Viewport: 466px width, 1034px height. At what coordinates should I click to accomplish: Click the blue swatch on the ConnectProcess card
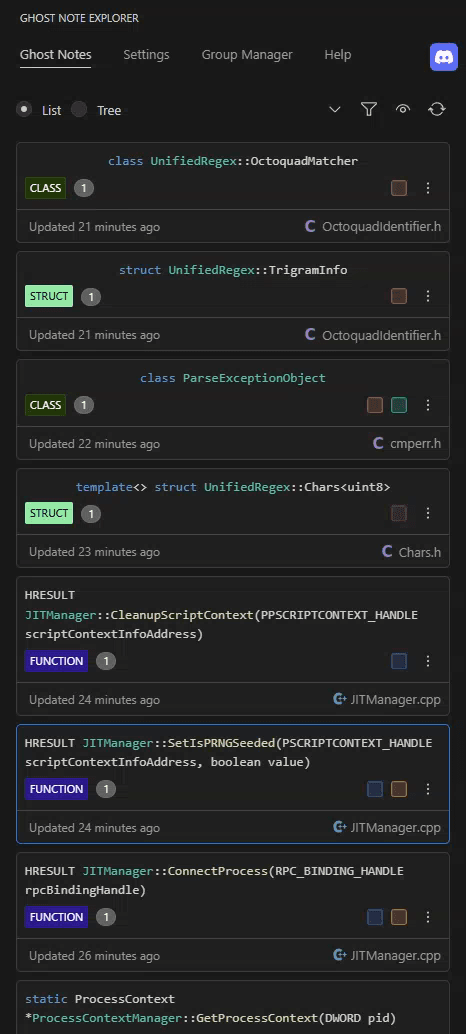[x=375, y=917]
